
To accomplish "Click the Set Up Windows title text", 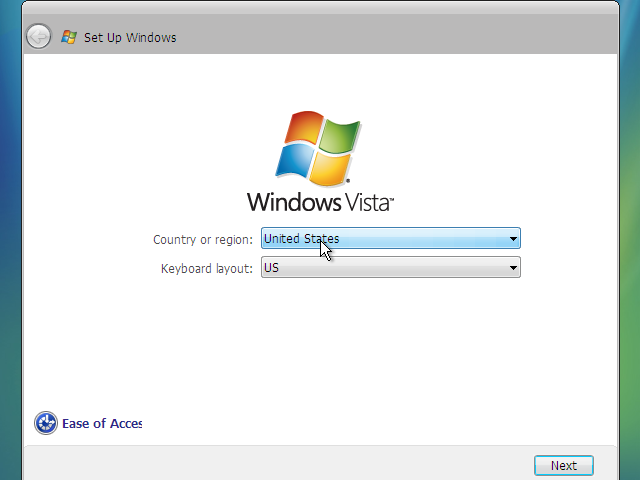I will pos(130,38).
